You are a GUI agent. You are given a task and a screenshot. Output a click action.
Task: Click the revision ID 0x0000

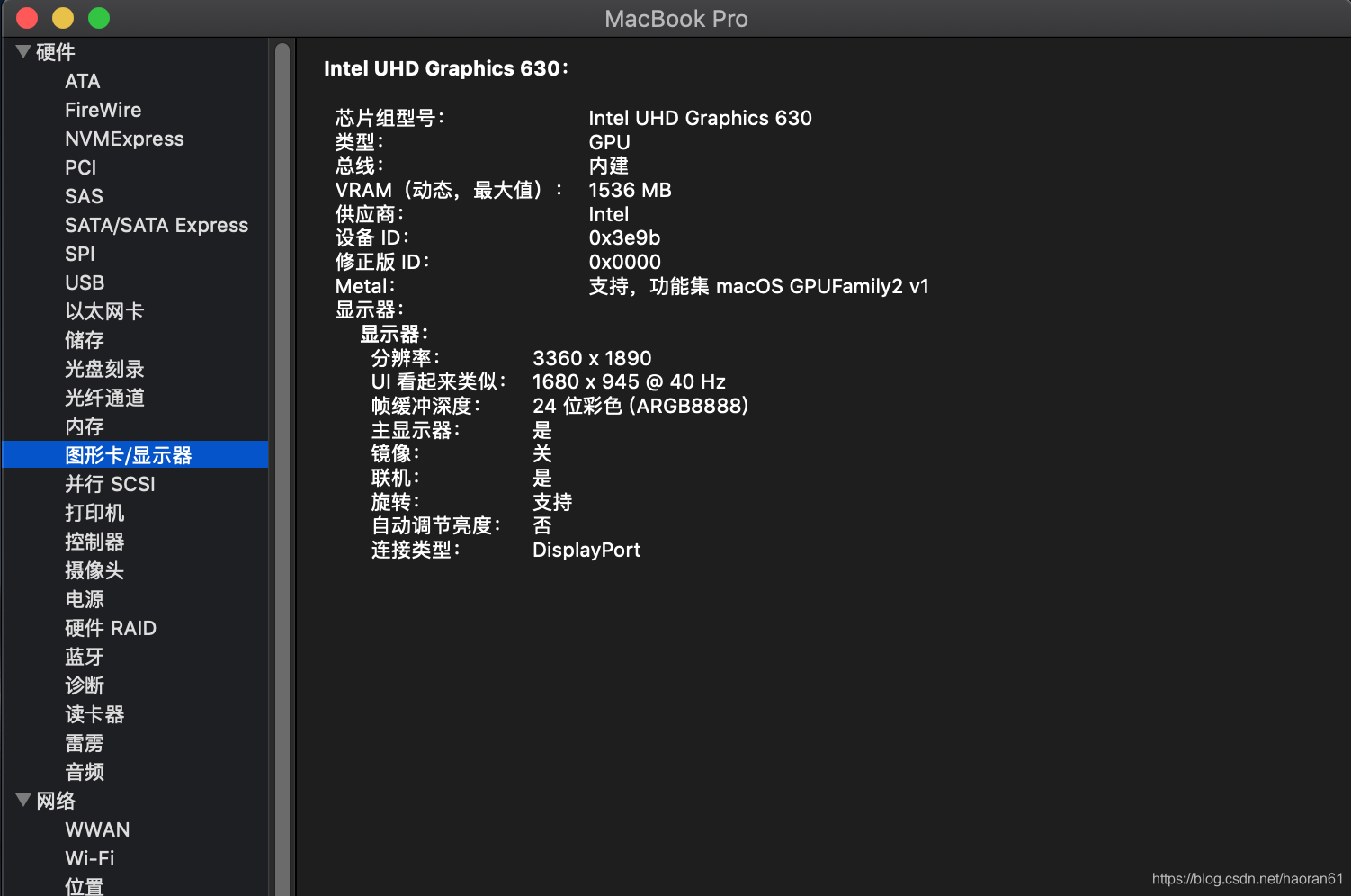(624, 262)
